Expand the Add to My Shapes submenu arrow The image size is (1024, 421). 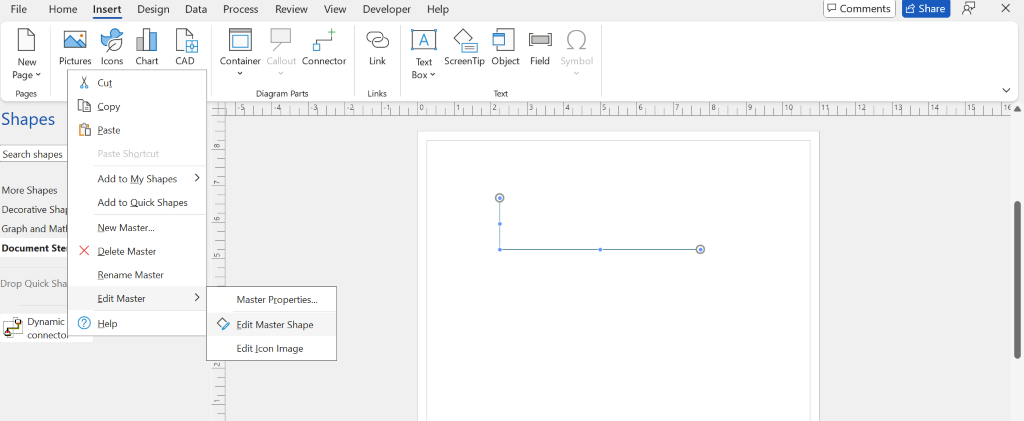tap(197, 178)
